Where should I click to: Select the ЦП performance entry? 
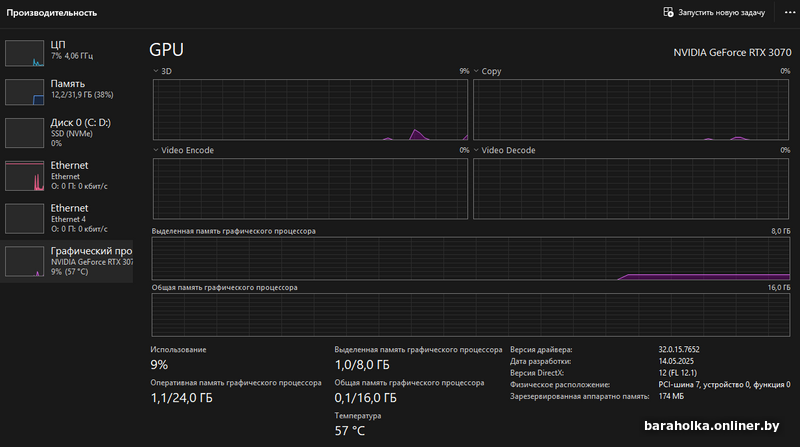click(66, 53)
